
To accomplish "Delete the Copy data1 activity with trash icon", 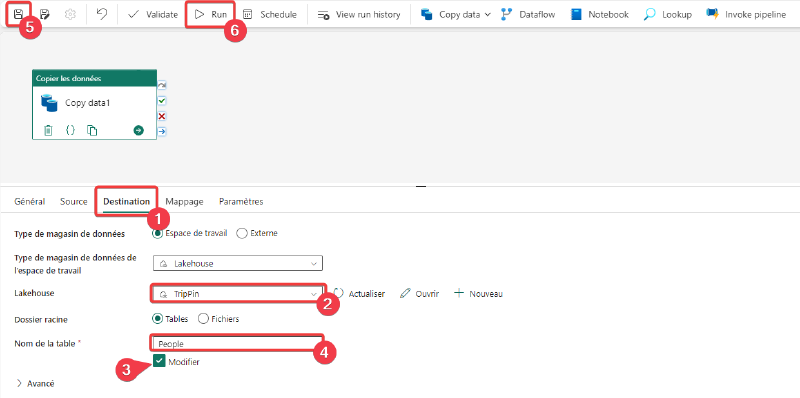I will coord(48,131).
